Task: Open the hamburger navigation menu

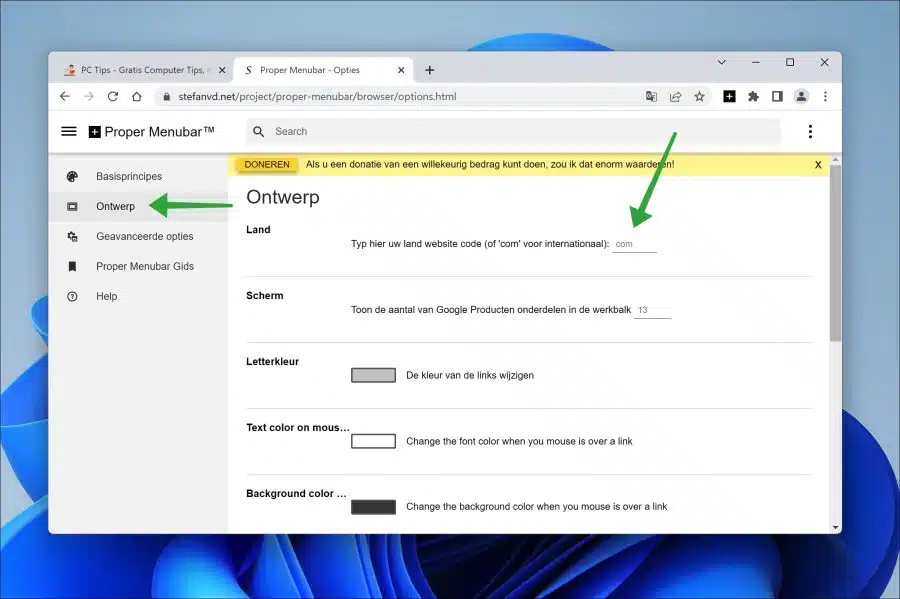Action: (69, 131)
